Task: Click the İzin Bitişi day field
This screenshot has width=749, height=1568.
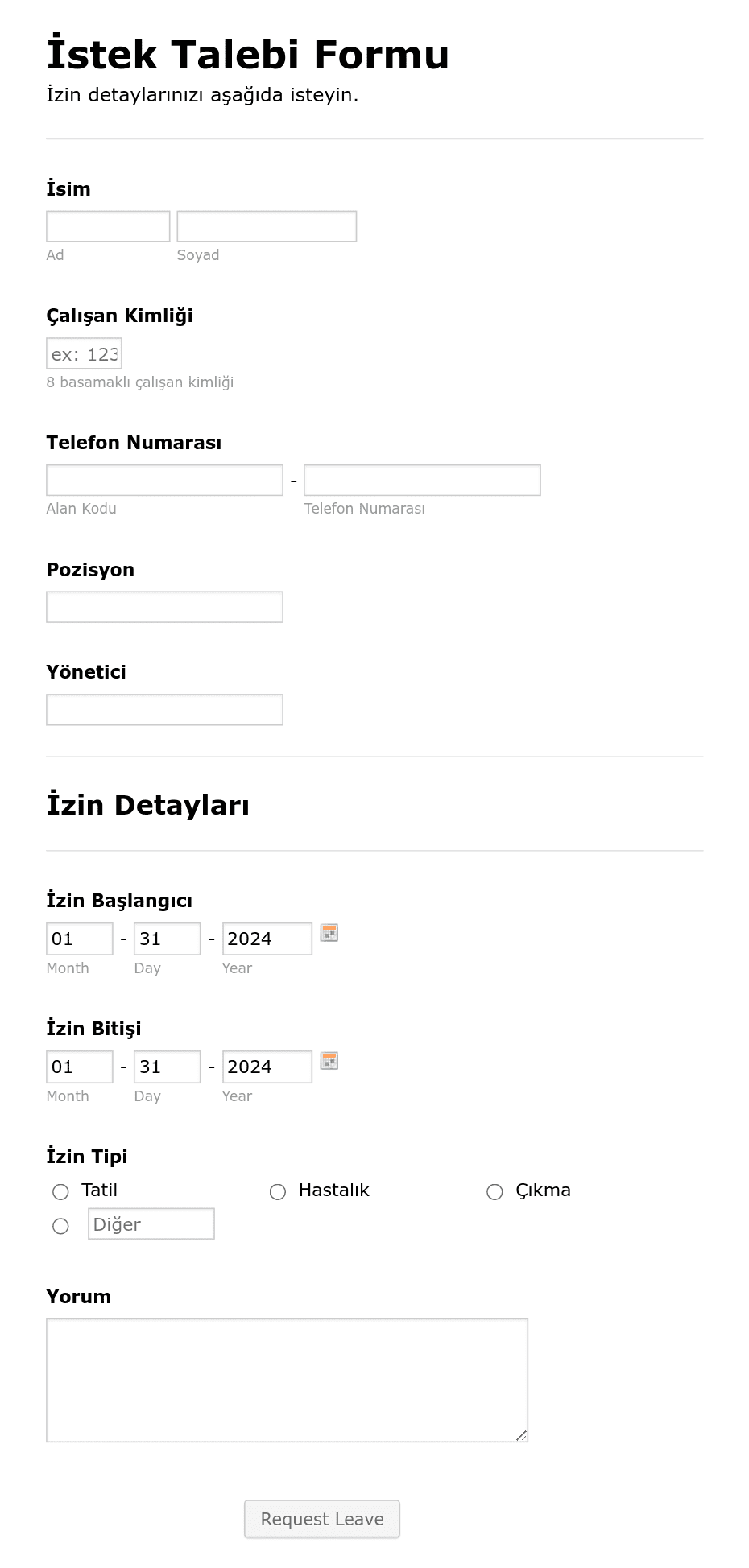Action: tap(168, 1067)
